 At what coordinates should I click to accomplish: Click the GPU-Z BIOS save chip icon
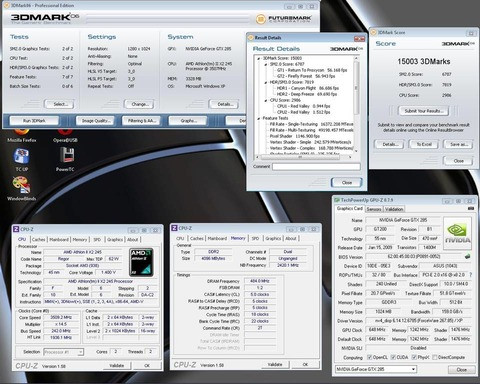pos(468,257)
